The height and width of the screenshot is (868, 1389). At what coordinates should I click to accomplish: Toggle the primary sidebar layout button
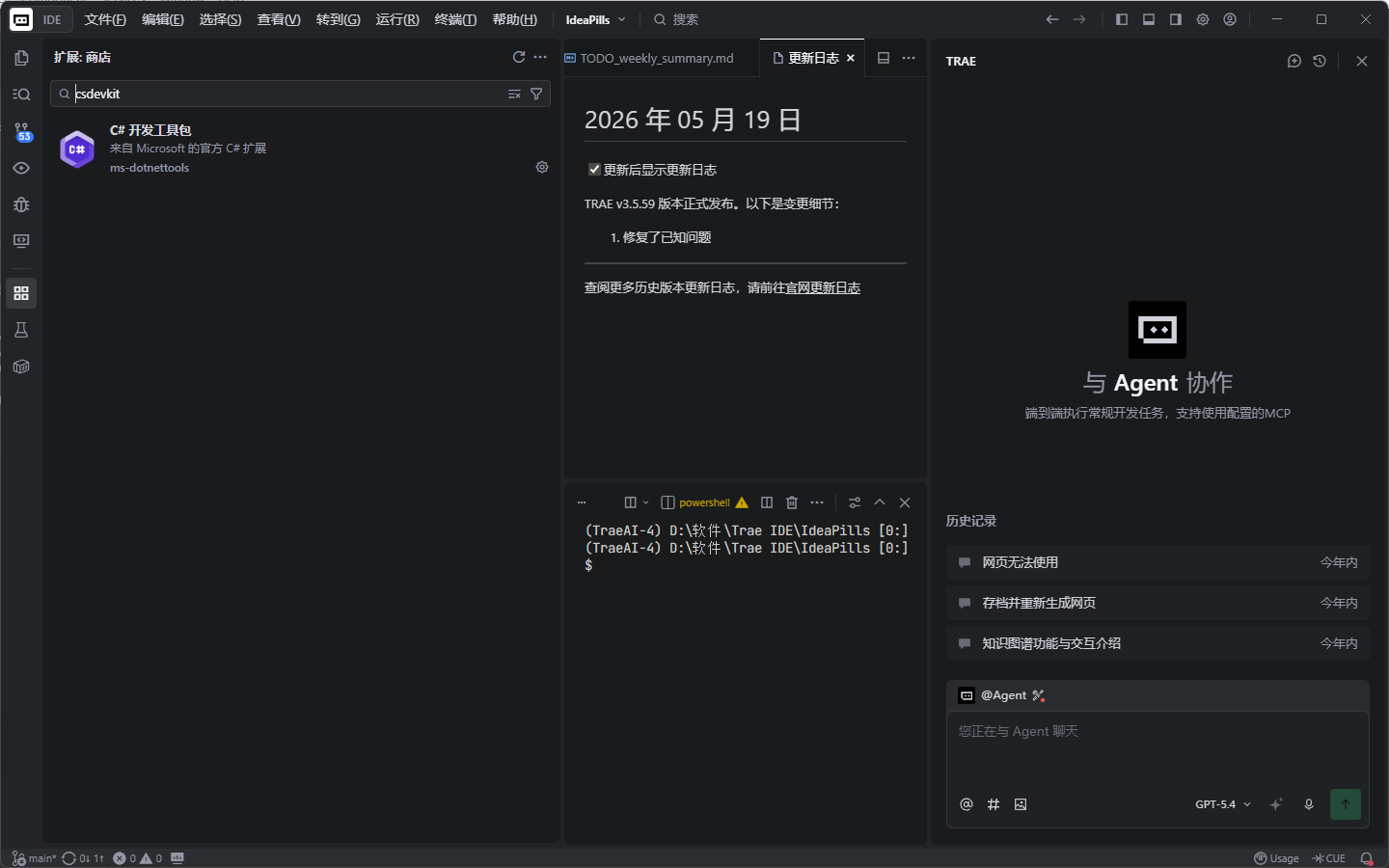pos(1122,19)
